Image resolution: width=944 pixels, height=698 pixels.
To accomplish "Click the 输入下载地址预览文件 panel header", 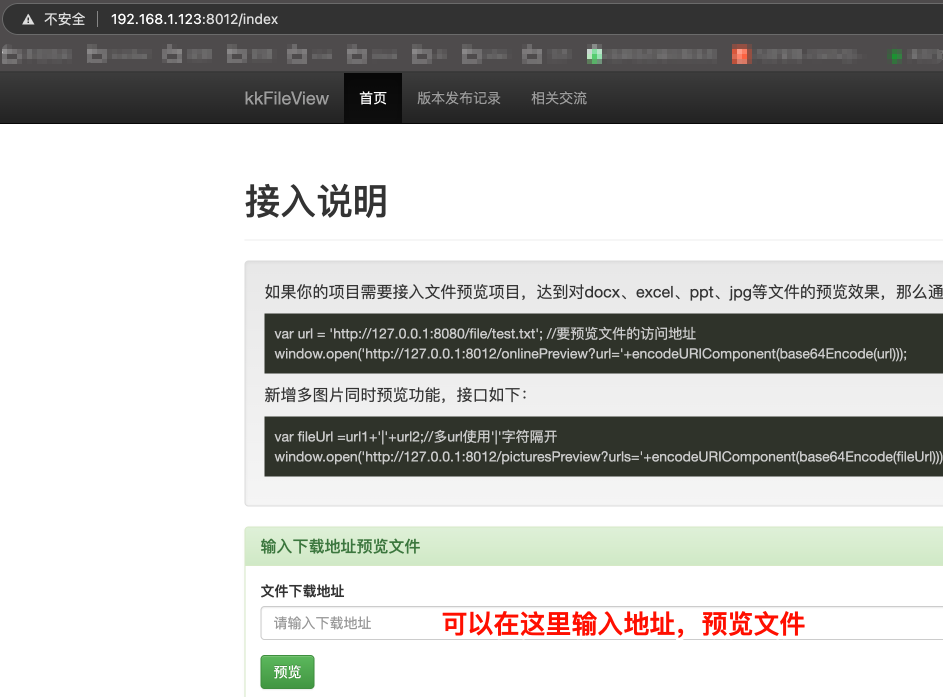I will 594,546.
